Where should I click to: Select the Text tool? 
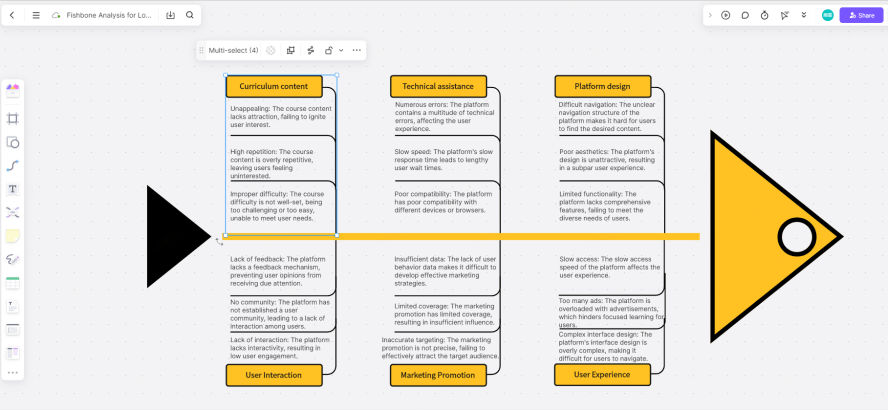(13, 189)
